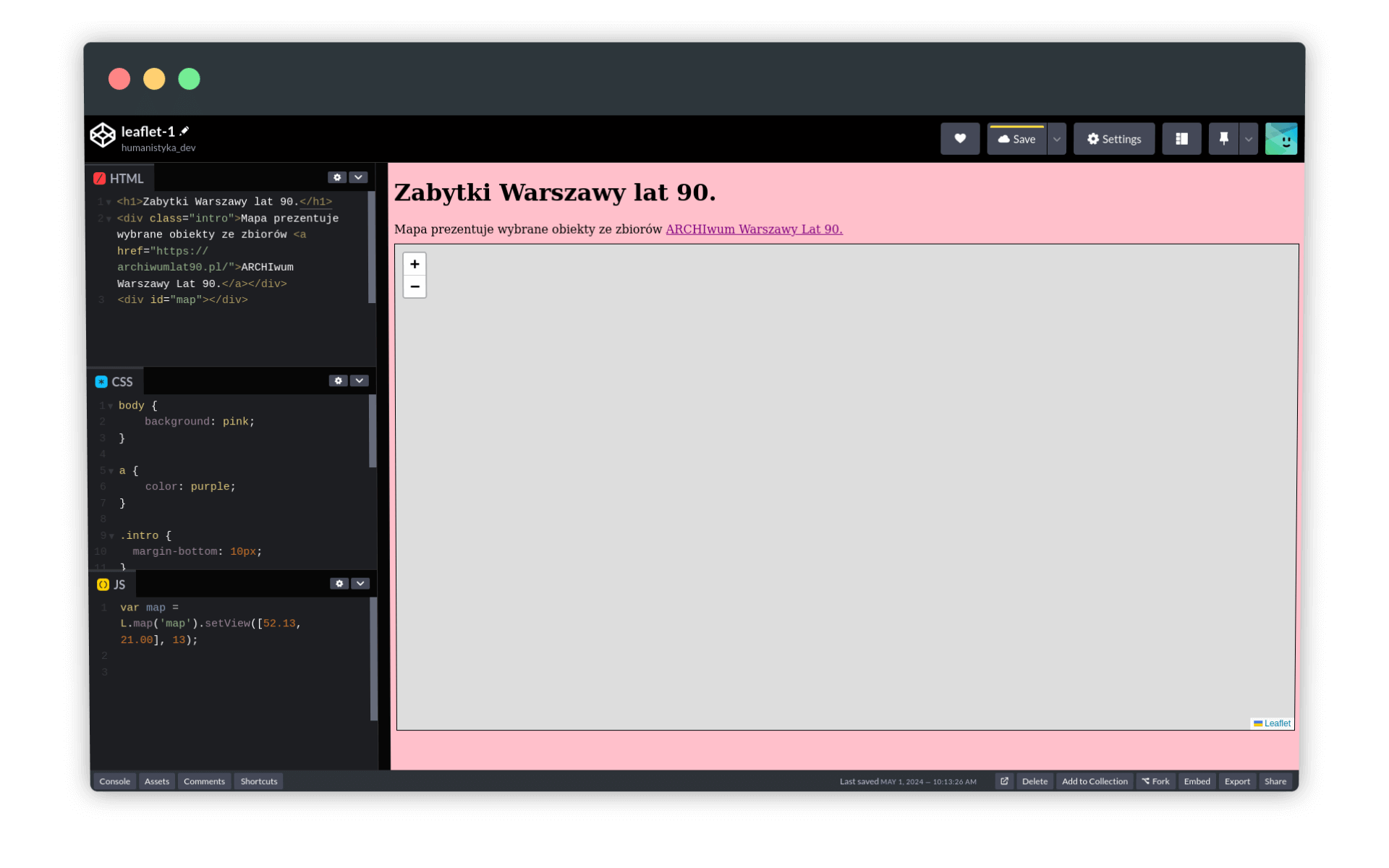Open the Assets panel
This screenshot has height=868, width=1389.
[x=156, y=781]
